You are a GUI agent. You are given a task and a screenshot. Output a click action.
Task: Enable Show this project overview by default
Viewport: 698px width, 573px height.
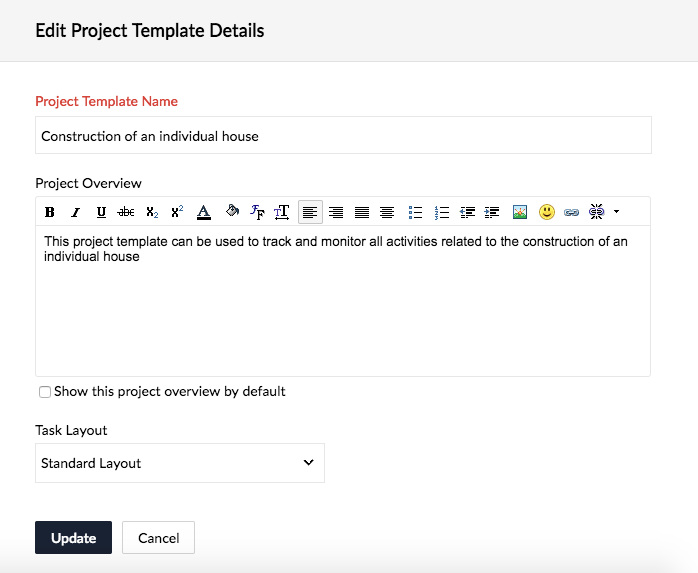coord(45,392)
